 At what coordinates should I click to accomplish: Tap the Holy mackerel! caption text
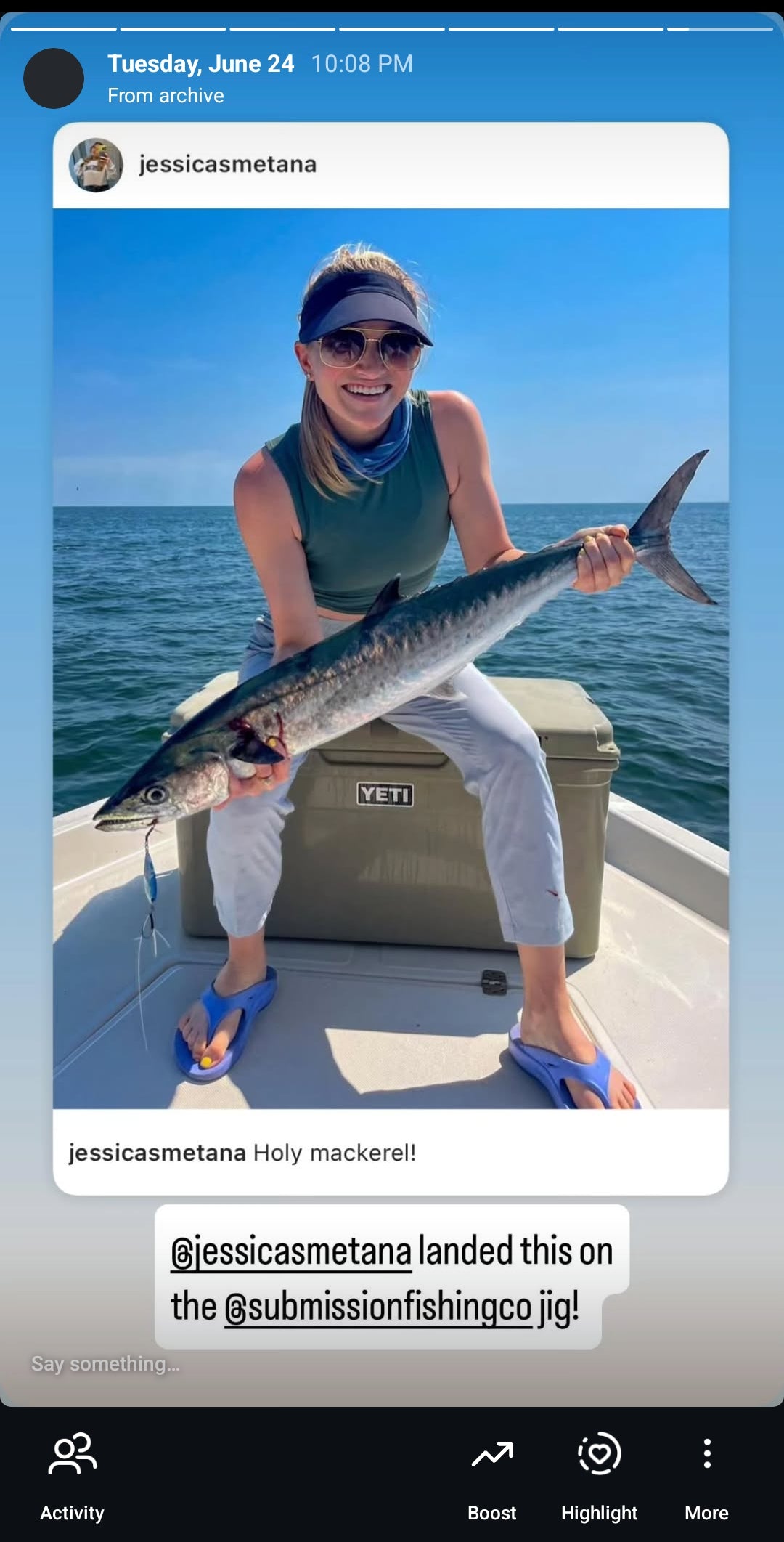334,1153
